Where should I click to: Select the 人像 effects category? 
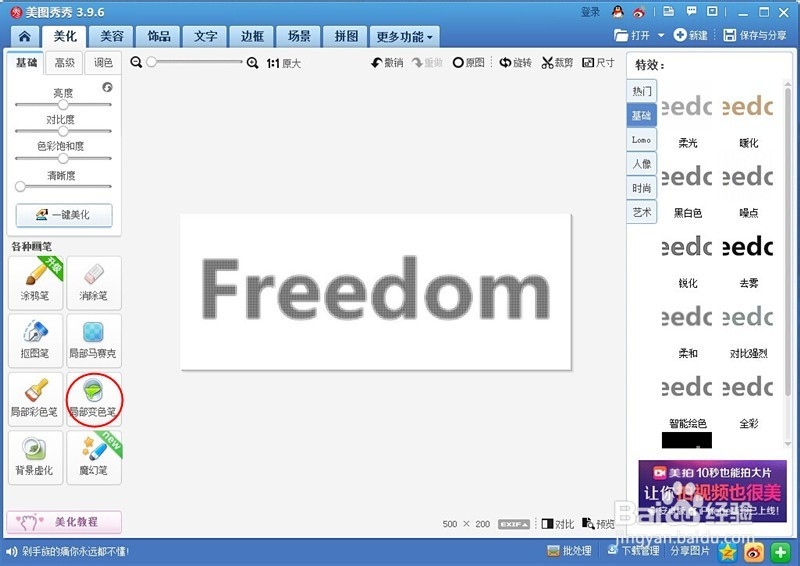tap(642, 164)
